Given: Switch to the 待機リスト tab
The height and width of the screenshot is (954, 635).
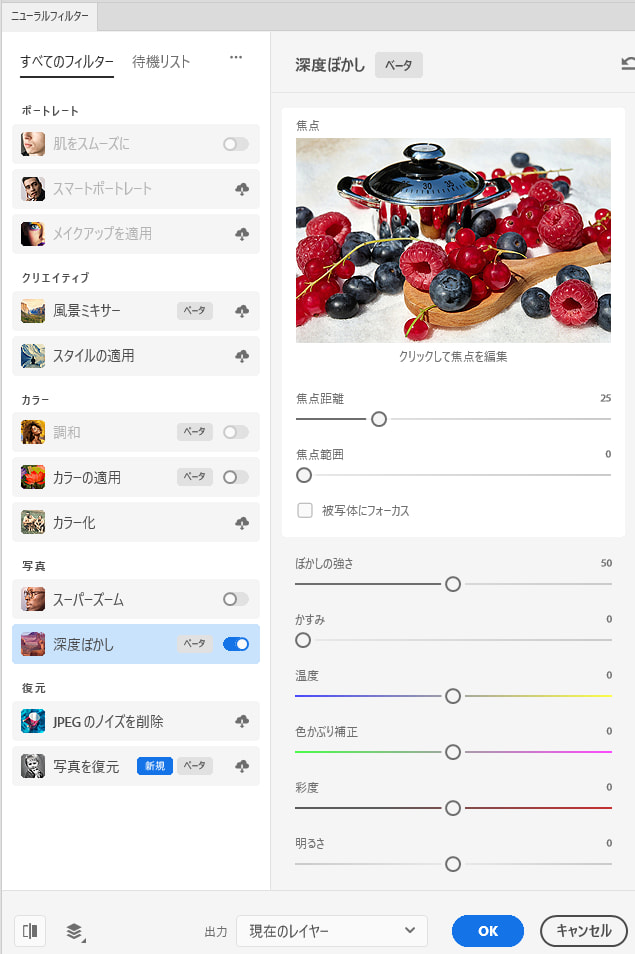Looking at the screenshot, I should [x=161, y=61].
